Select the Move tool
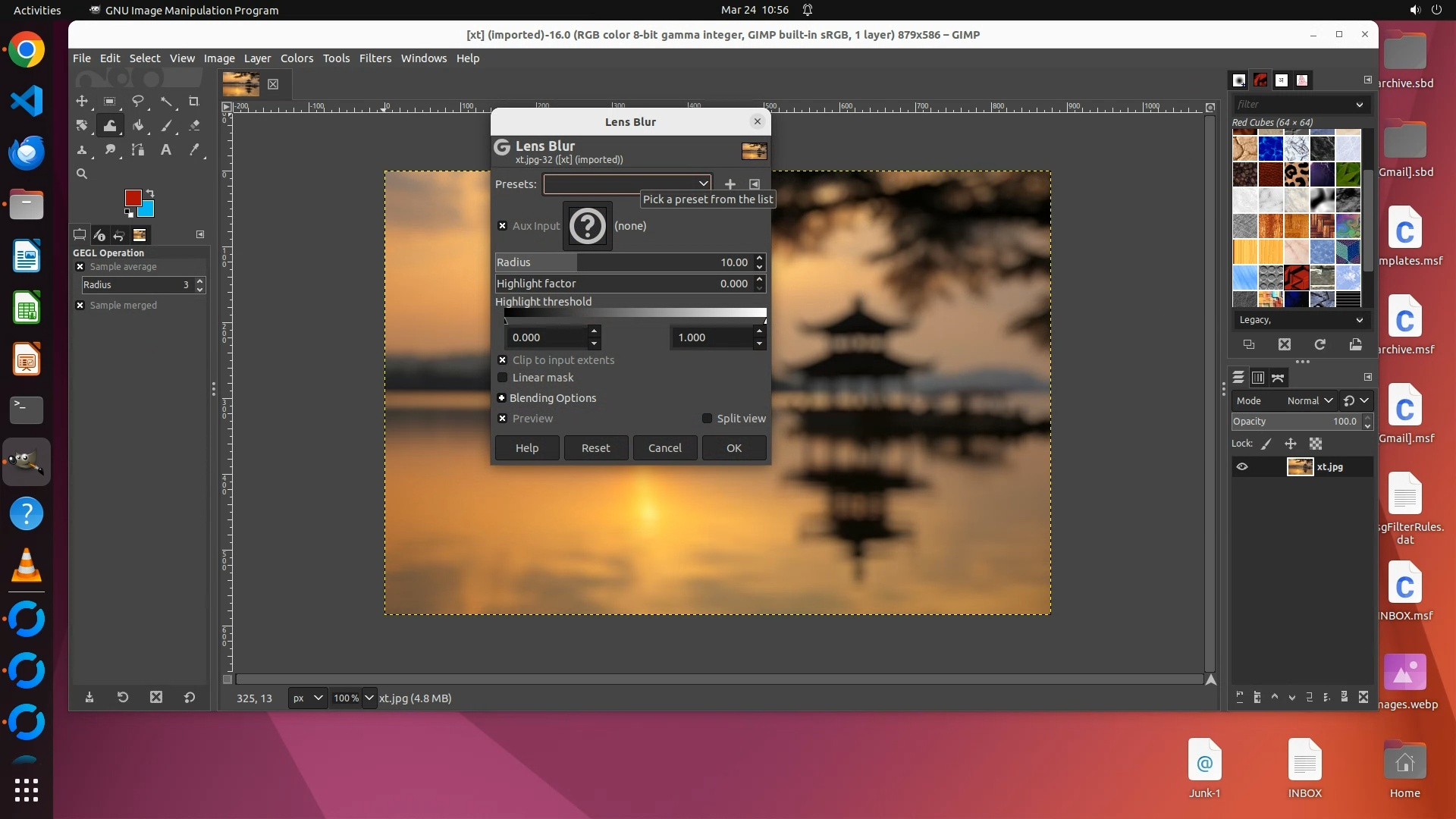1456x819 pixels. (82, 101)
